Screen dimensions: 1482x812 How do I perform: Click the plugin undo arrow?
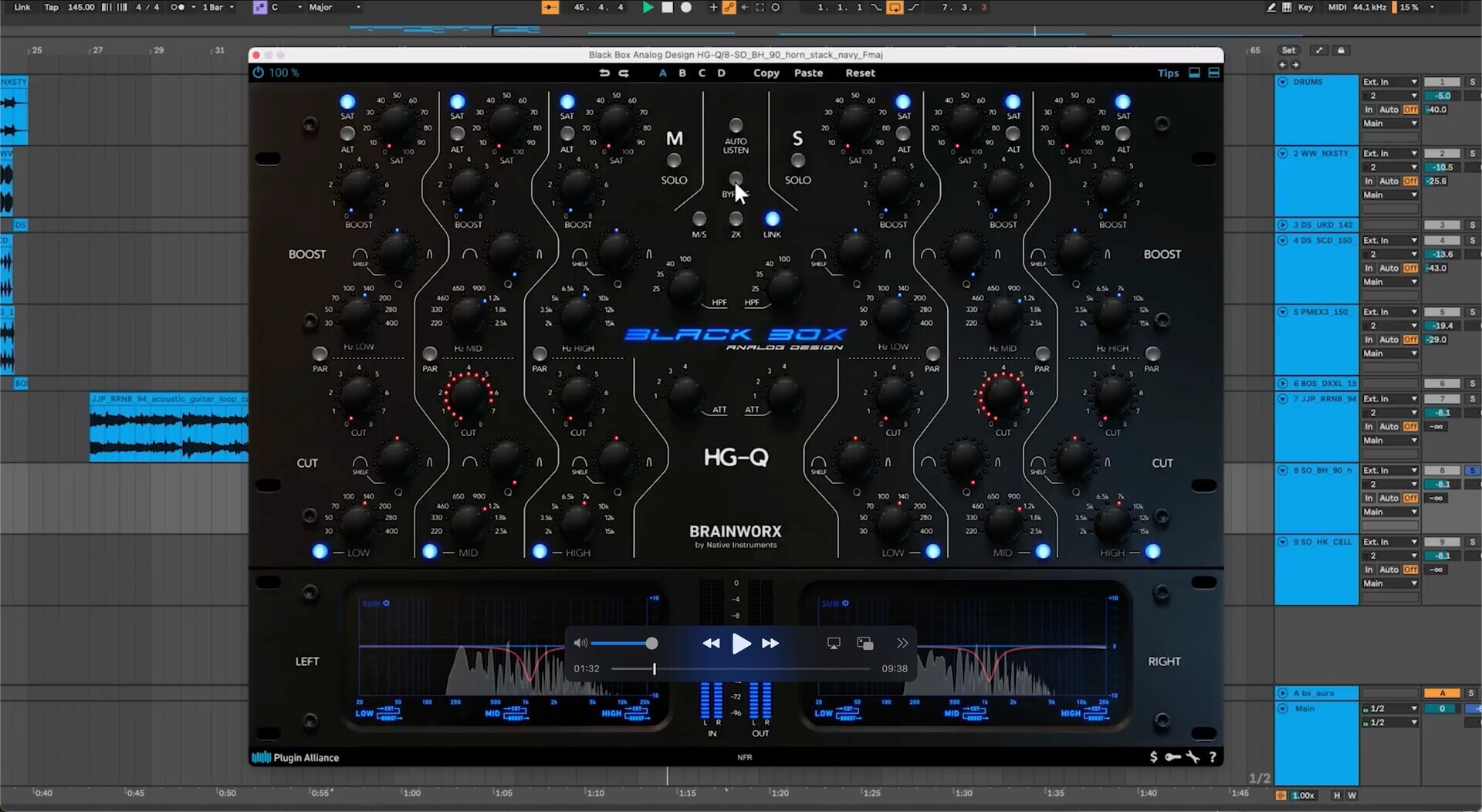click(x=604, y=73)
